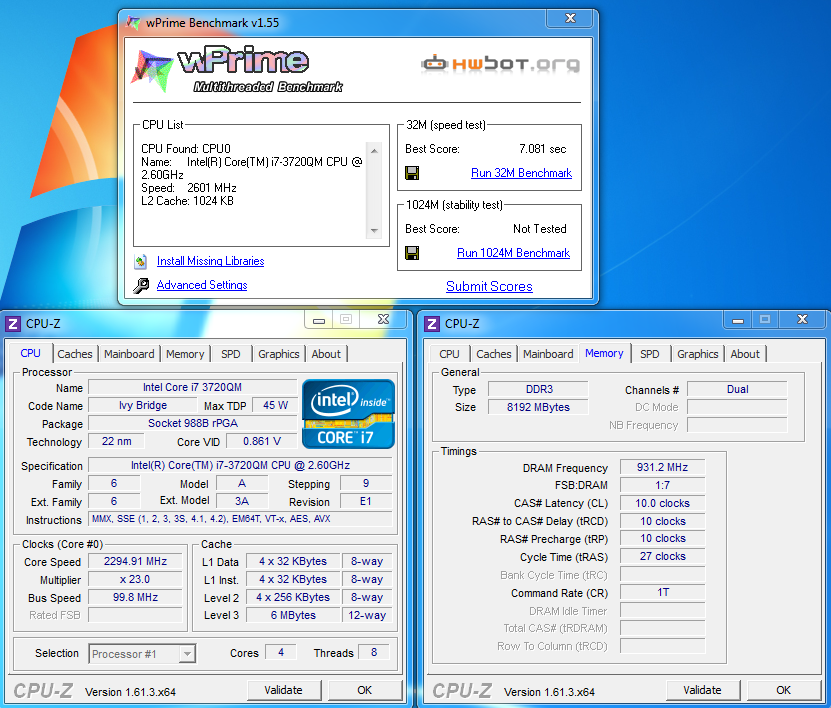This screenshot has width=831, height=708.
Task: Click the wPrime title bar app icon
Action: click(x=133, y=23)
